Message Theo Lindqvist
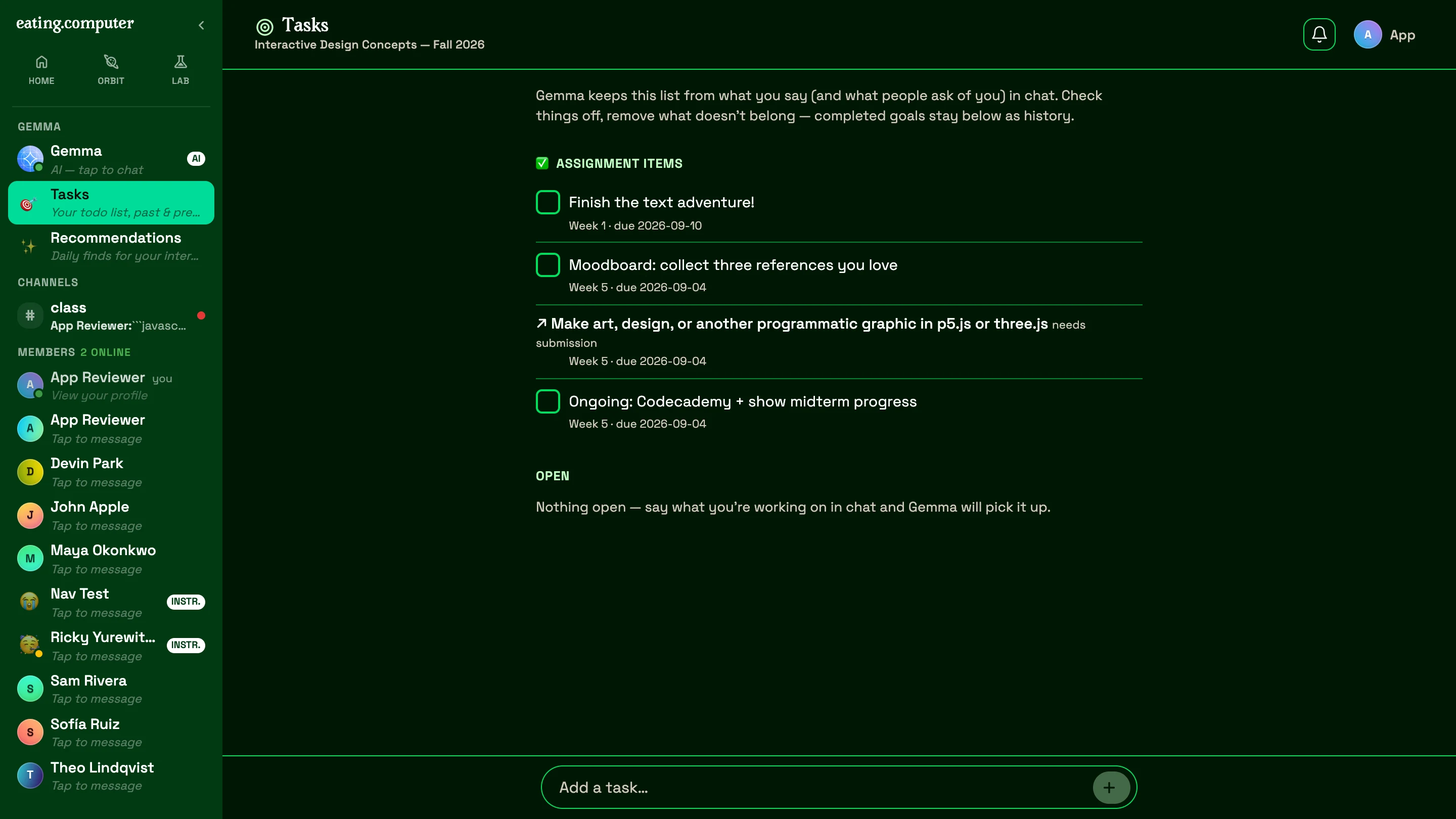The width and height of the screenshot is (1456, 819). coord(111,776)
